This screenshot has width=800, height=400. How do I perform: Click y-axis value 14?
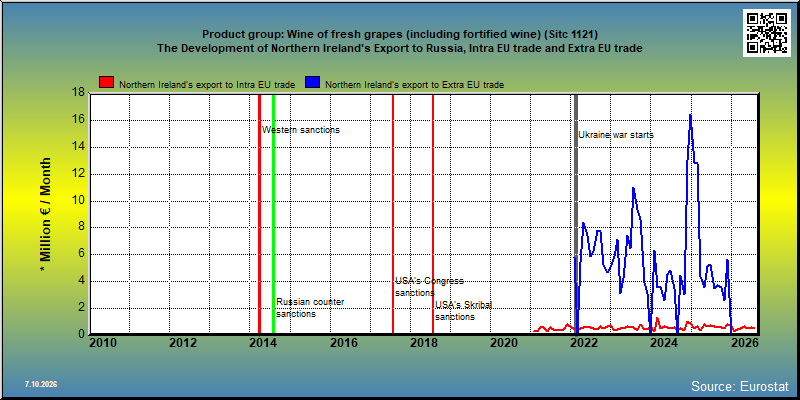tap(77, 147)
